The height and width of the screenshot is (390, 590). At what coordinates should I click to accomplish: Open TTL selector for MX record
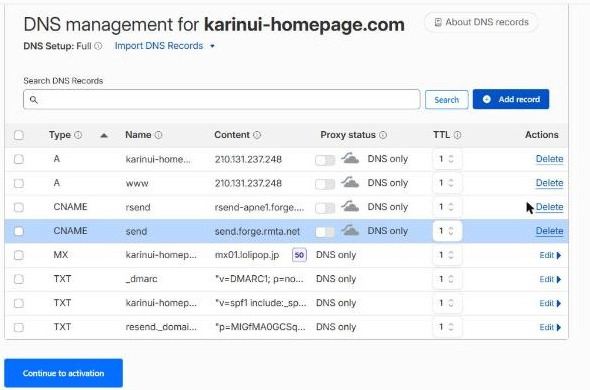[447, 255]
